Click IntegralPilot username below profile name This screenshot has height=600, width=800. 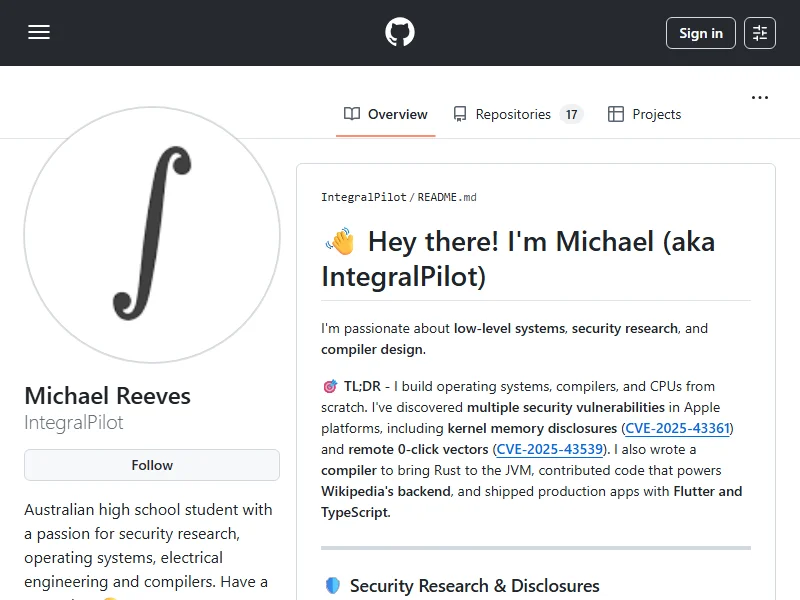point(74,422)
